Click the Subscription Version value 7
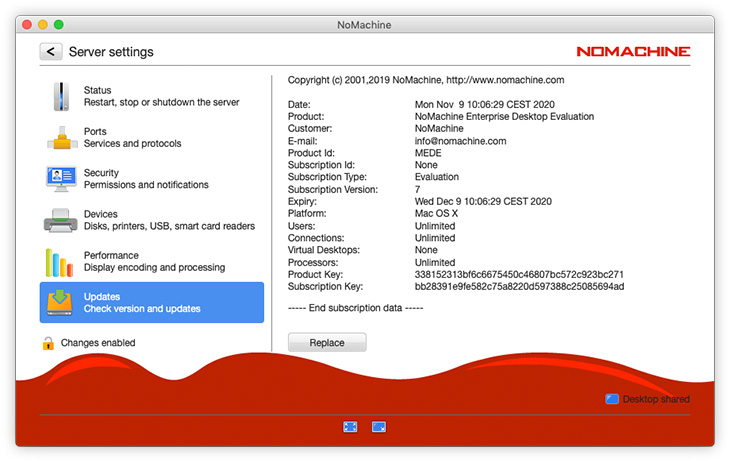Viewport: 730px width, 461px height. click(418, 190)
